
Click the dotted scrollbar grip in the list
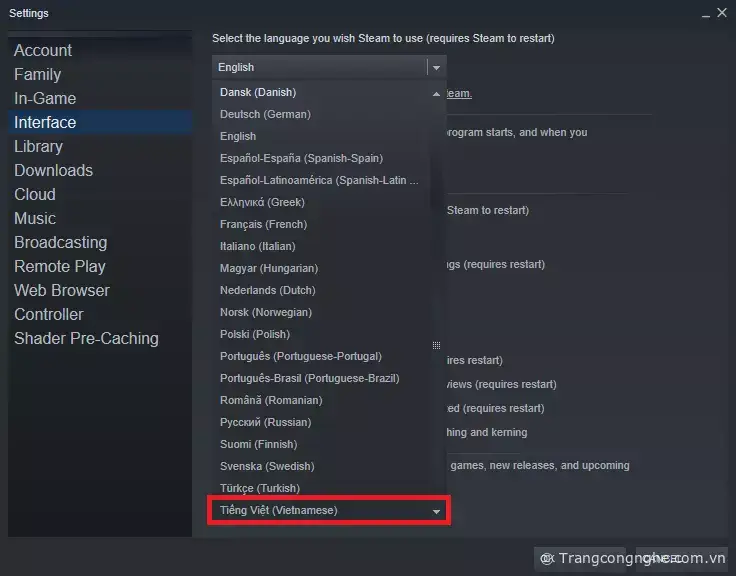pos(437,346)
